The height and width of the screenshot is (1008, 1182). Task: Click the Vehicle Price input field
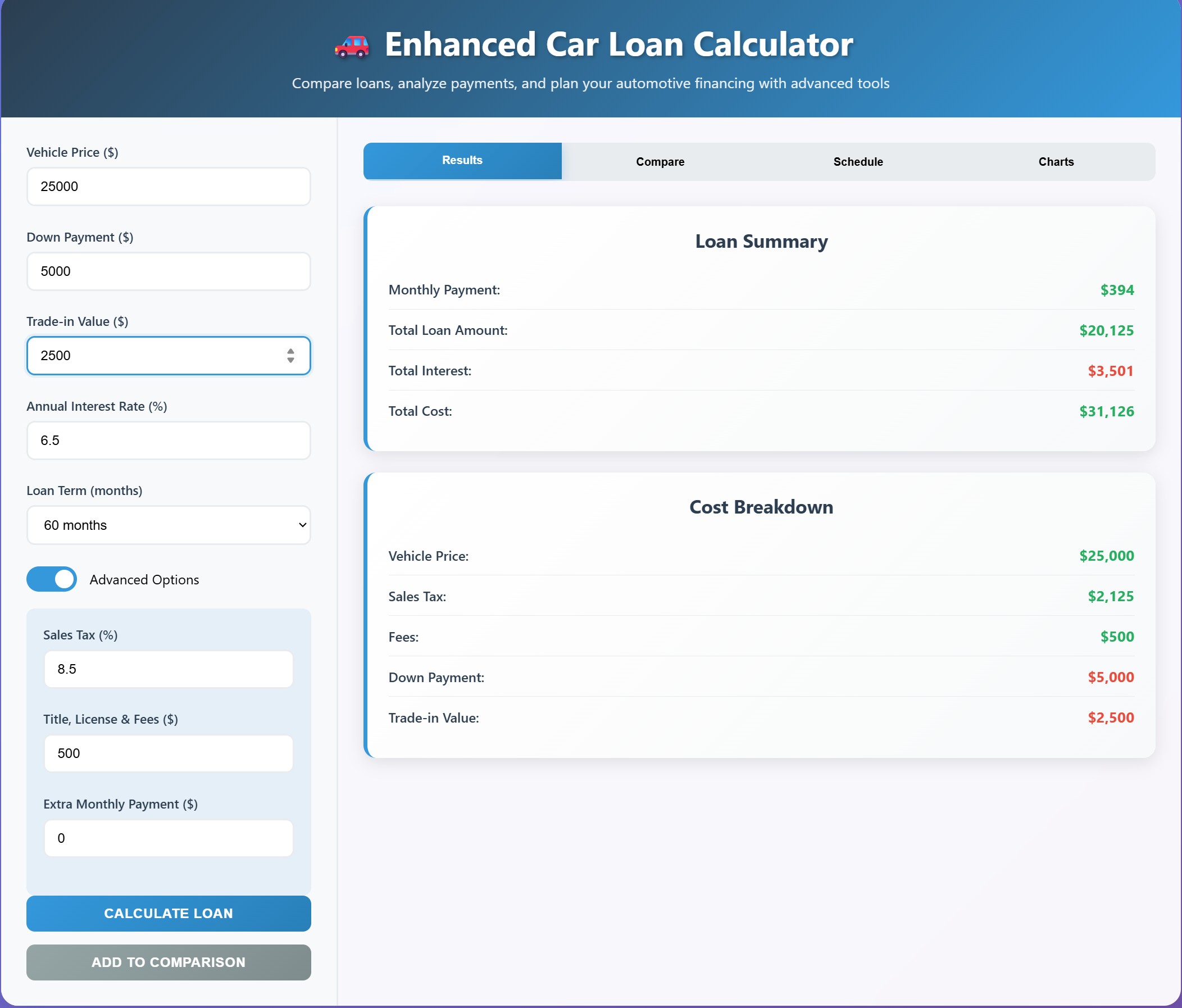[169, 186]
